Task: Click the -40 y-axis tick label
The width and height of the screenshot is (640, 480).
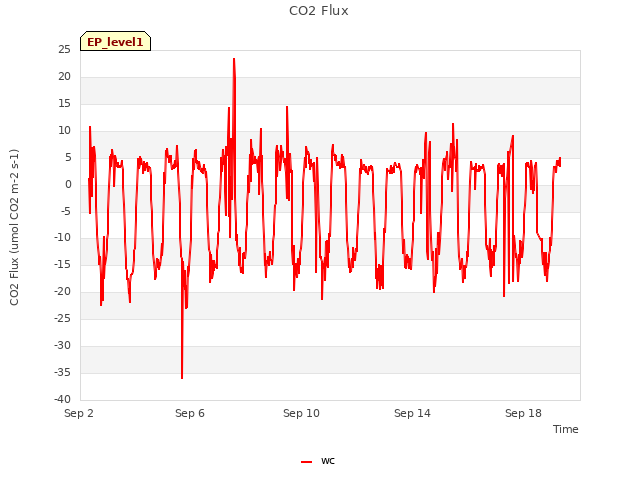Action: click(62, 399)
